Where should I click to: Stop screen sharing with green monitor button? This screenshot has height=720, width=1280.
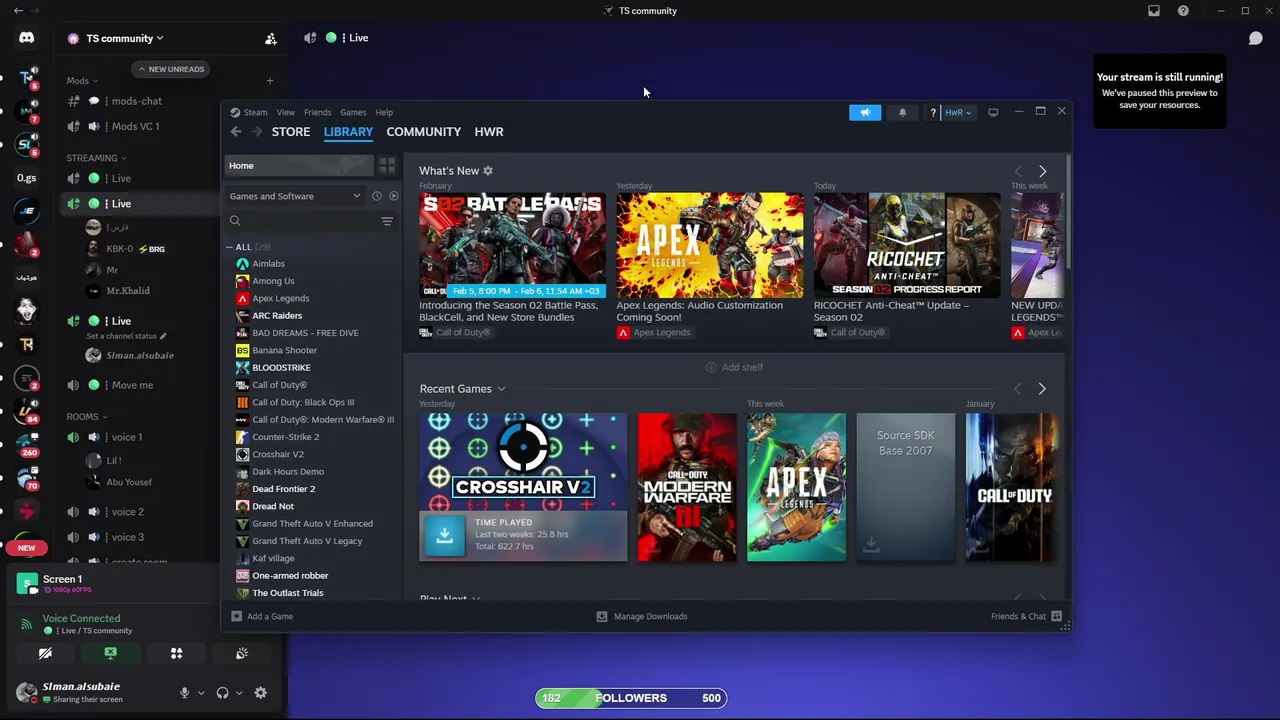click(x=111, y=653)
